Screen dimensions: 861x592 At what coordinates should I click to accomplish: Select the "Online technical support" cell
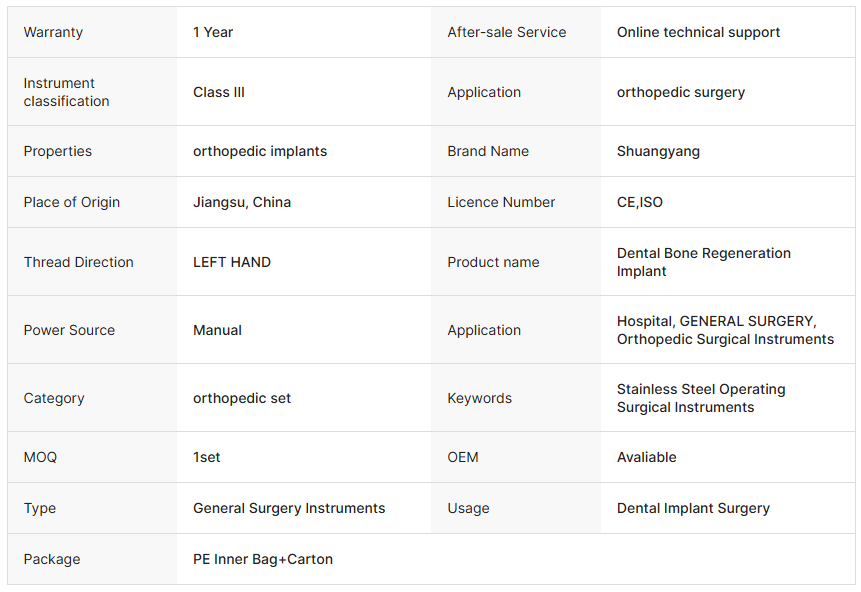pyautogui.click(x=698, y=32)
